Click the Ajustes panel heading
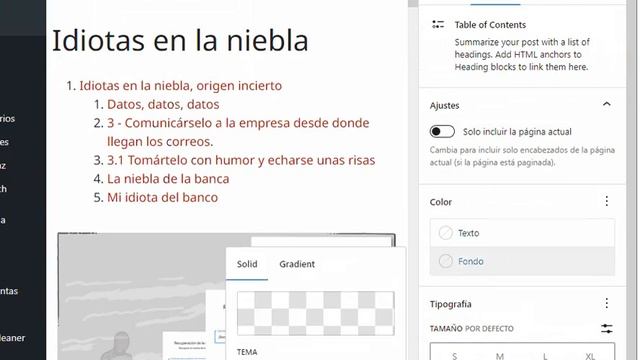Screen dimensions: 640x360 pyautogui.click(x=444, y=106)
